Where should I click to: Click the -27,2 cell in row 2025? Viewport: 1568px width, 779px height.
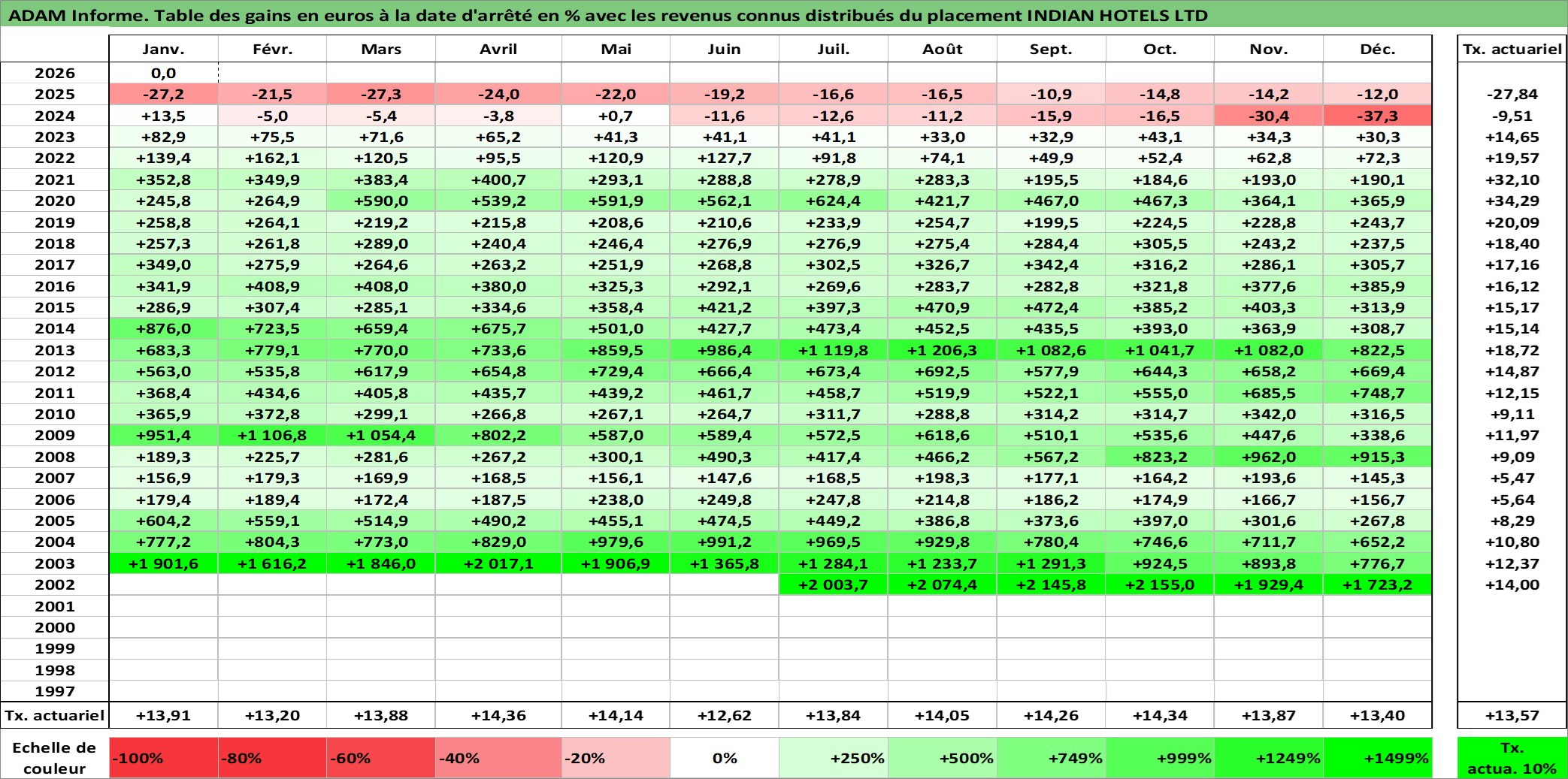pyautogui.click(x=163, y=94)
